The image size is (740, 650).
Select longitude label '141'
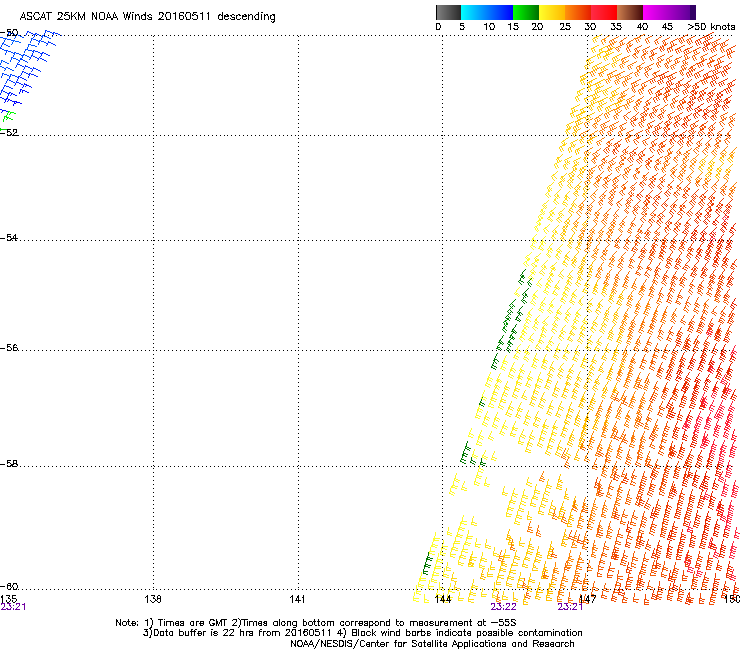(x=297, y=599)
